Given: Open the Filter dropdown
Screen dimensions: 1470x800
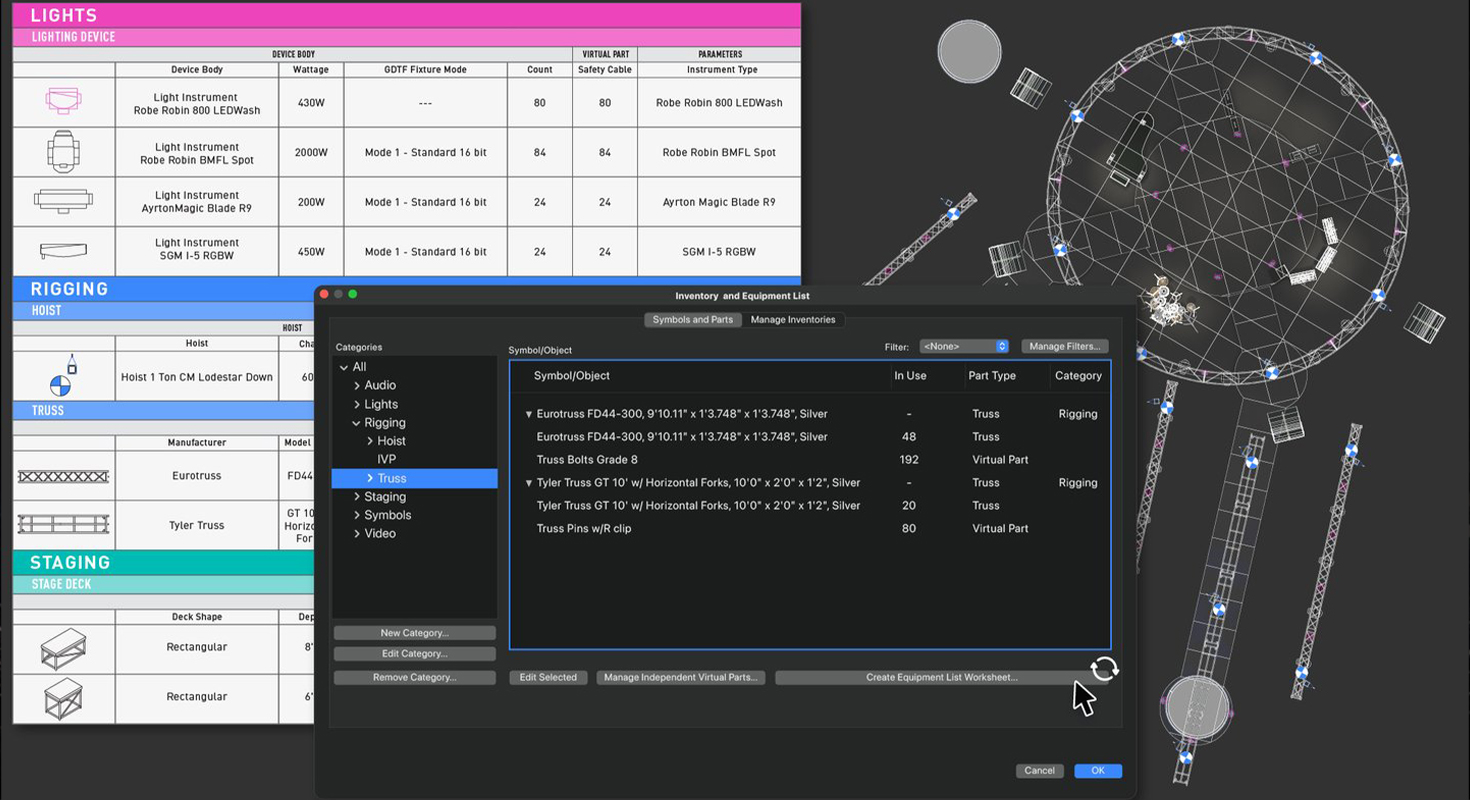Looking at the screenshot, I should [x=964, y=346].
